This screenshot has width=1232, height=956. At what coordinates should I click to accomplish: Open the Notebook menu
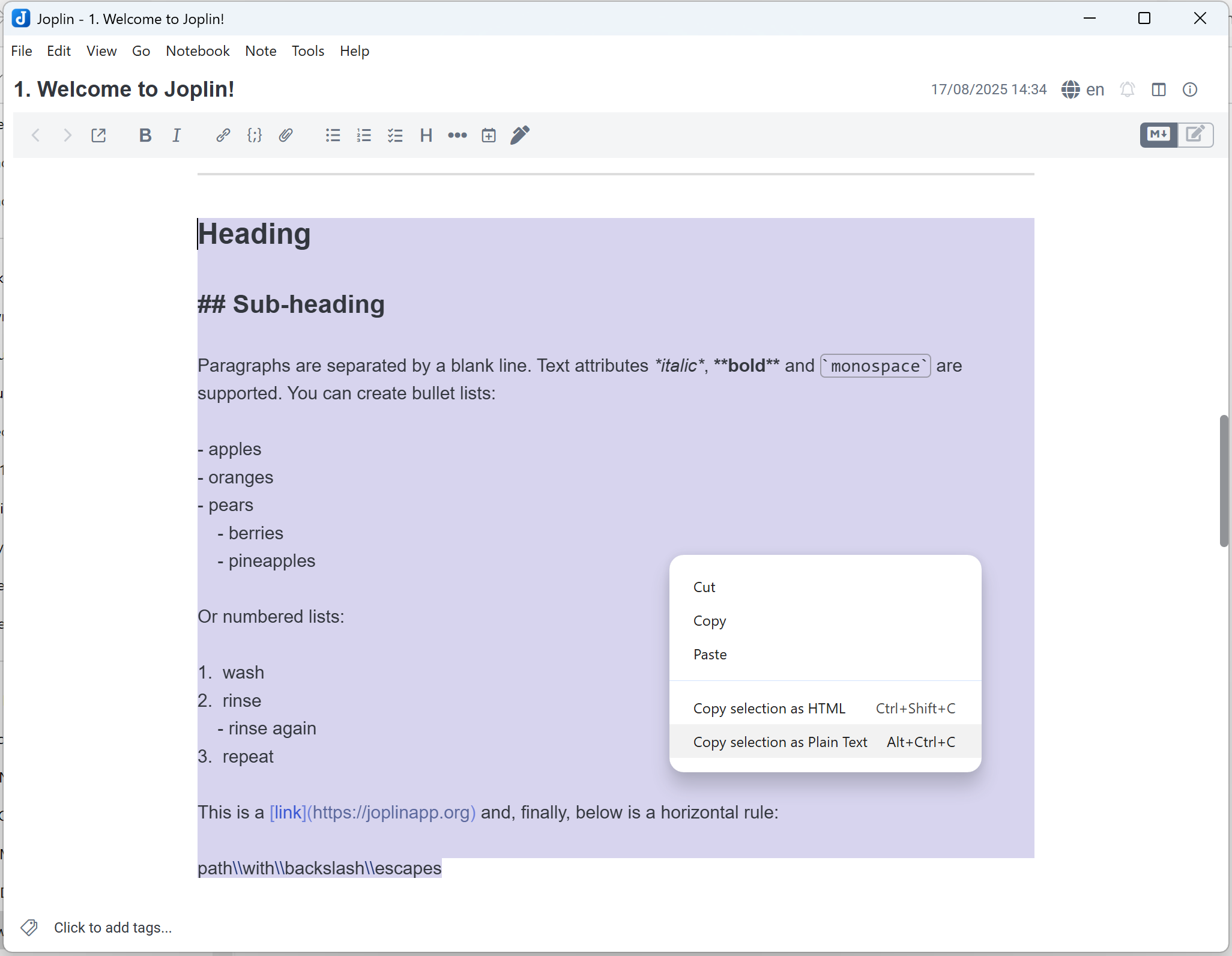198,51
